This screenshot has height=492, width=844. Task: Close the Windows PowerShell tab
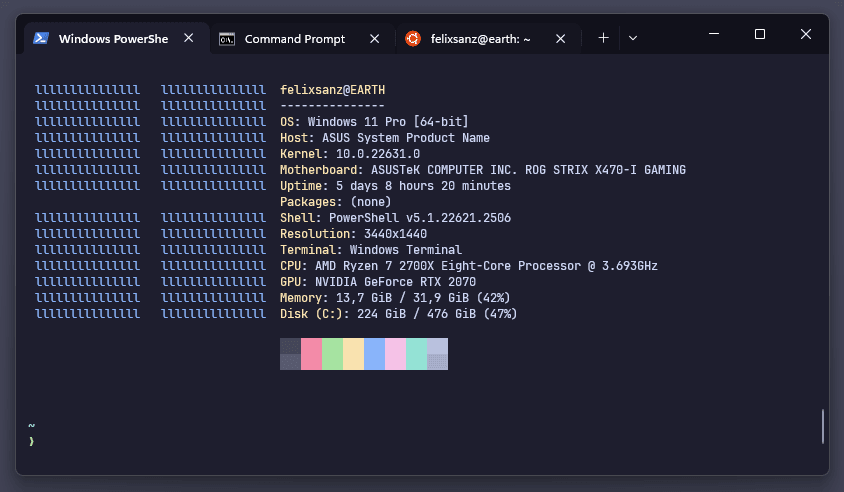[188, 38]
